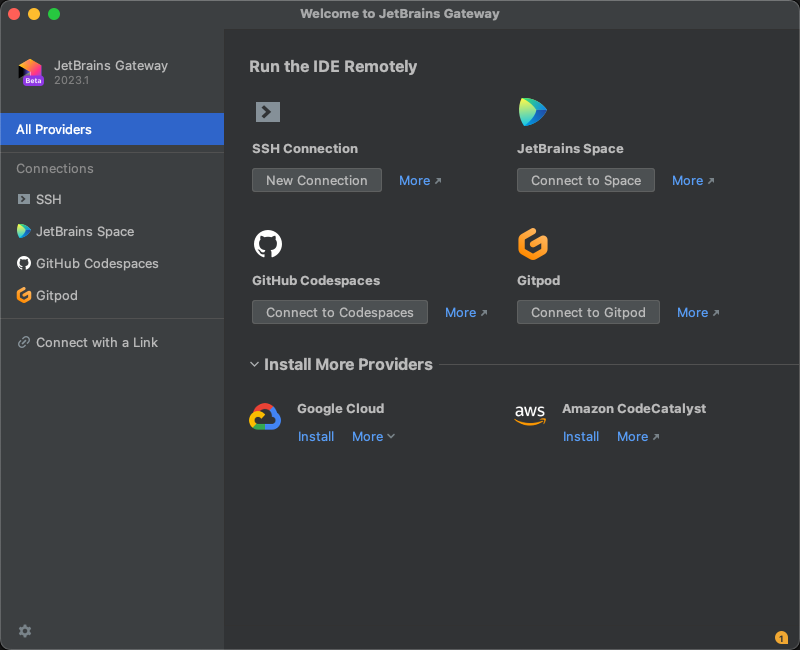Viewport: 800px width, 650px height.
Task: Open More link for JetBrains Space
Action: (693, 181)
